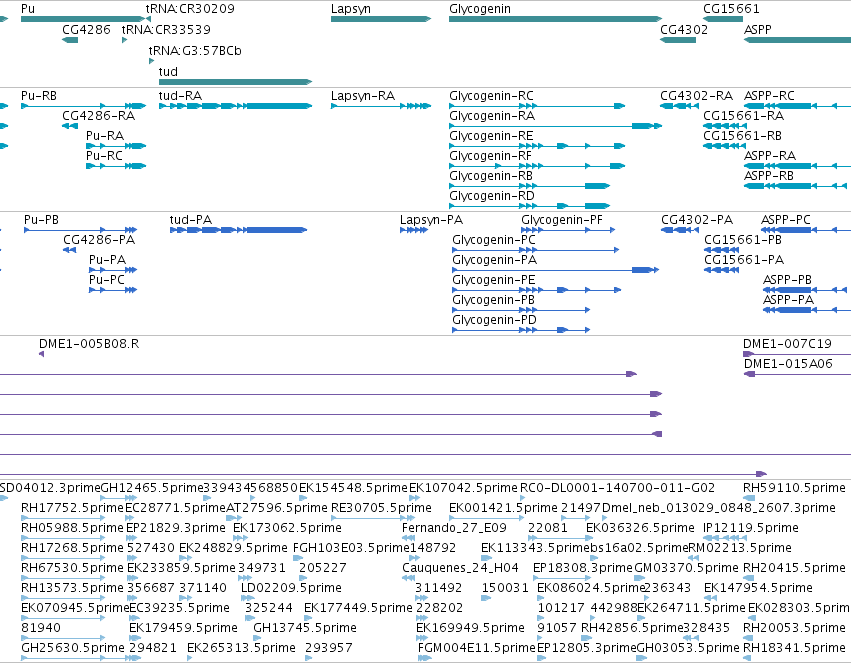This screenshot has height=663, width=851.
Task: Select the Glycogenin-PA protein
Action: (x=556, y=270)
